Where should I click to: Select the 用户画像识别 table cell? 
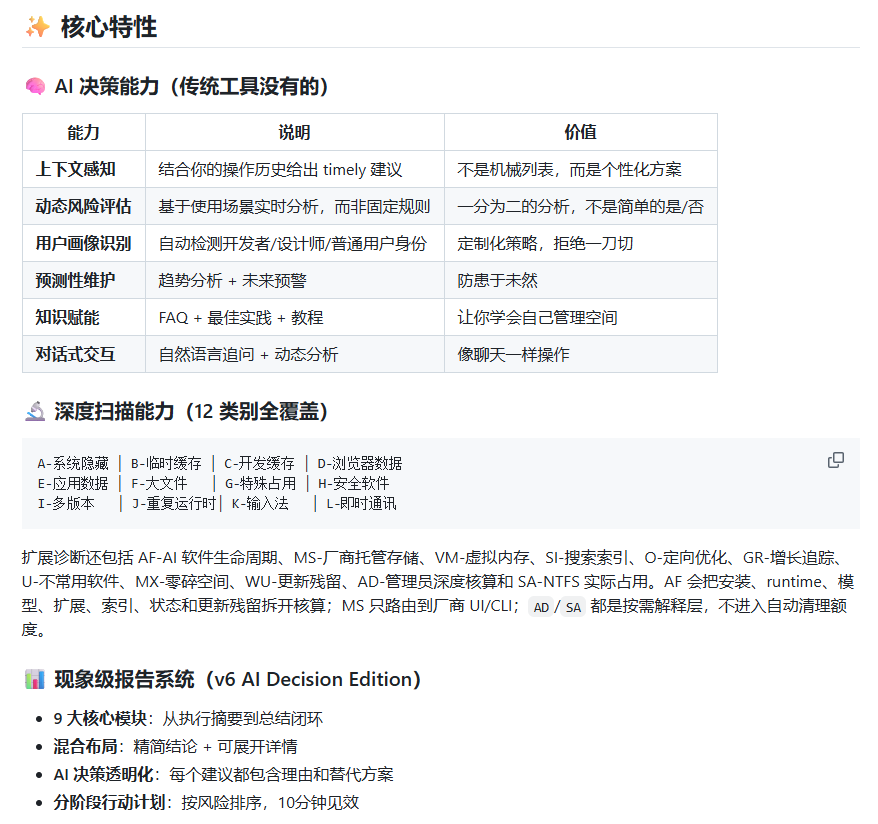pyautogui.click(x=84, y=243)
